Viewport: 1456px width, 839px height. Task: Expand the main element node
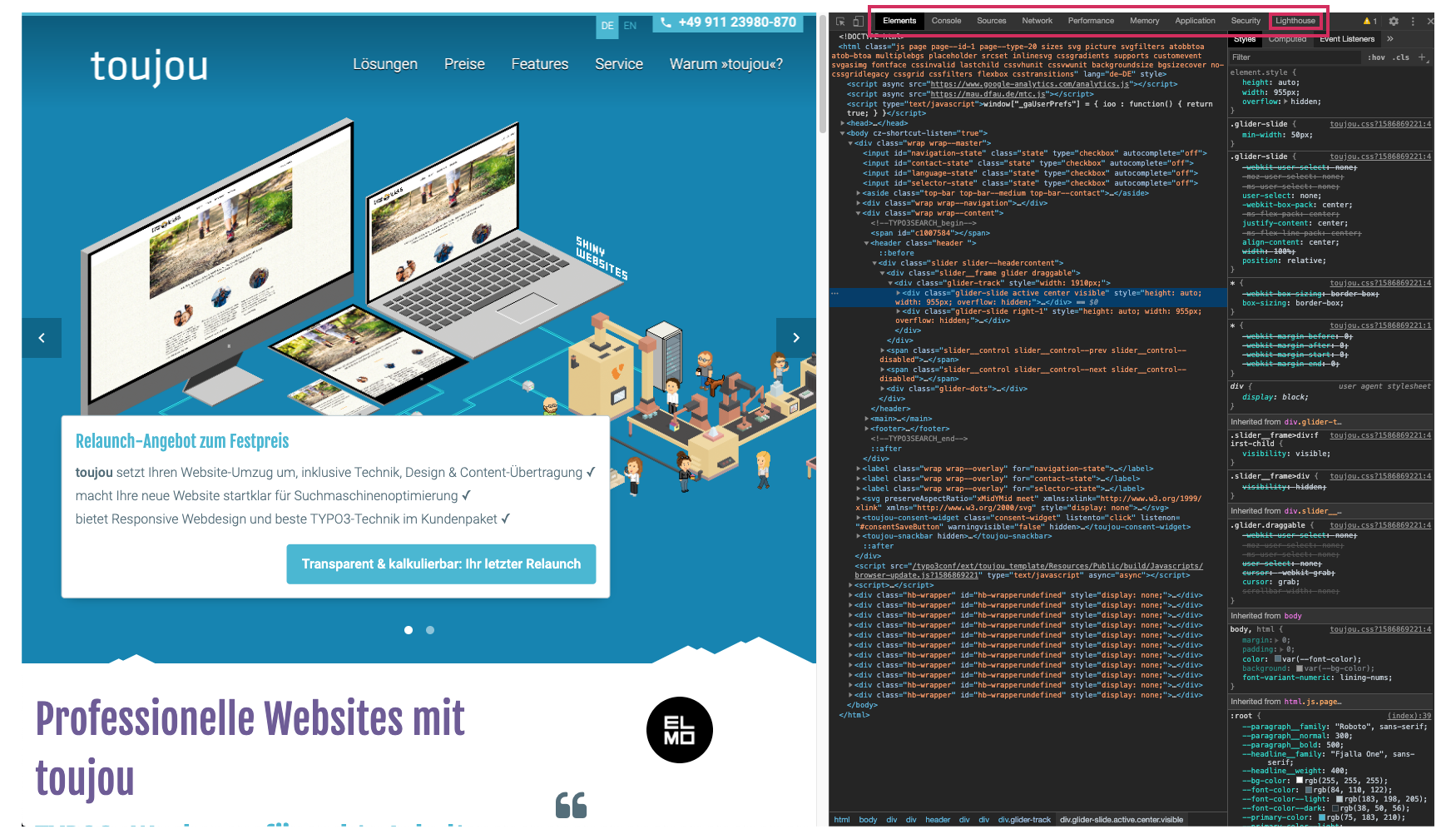pyautogui.click(x=866, y=419)
